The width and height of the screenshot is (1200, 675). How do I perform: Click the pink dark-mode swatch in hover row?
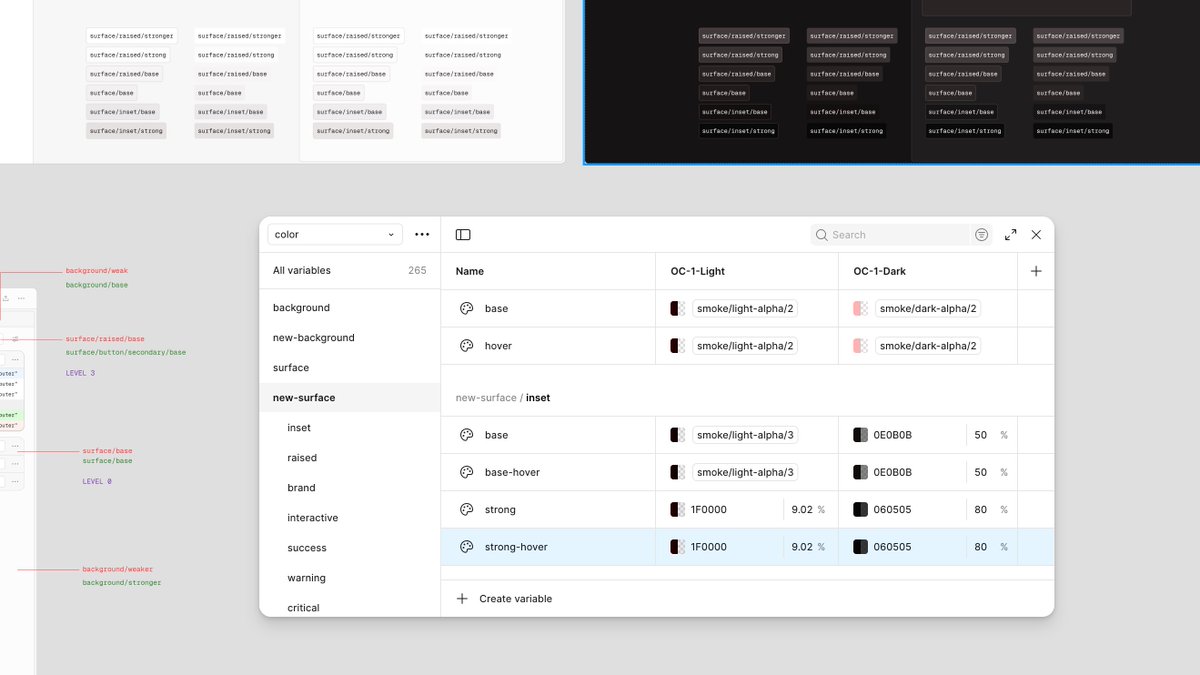click(x=860, y=346)
